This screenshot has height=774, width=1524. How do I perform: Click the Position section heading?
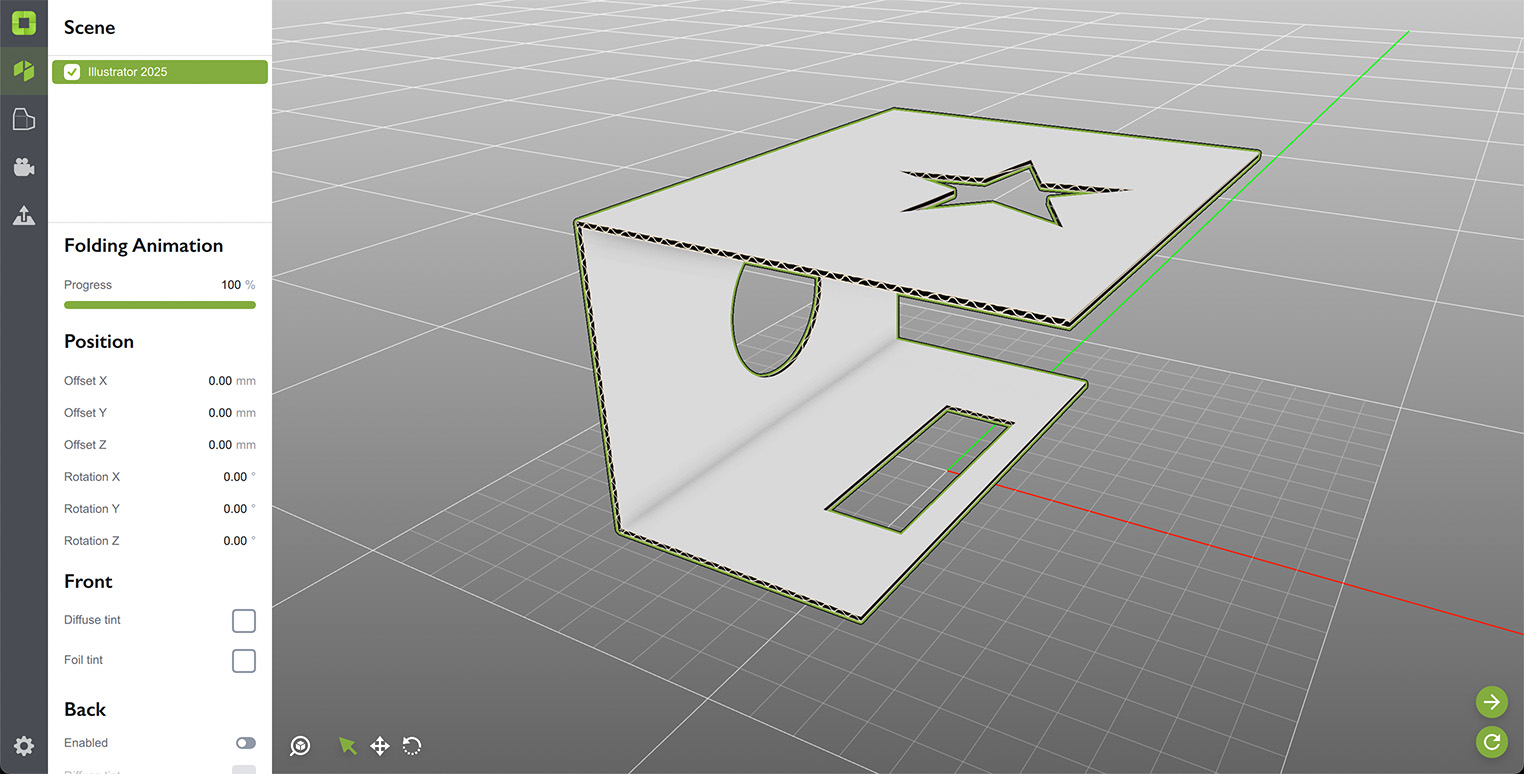(99, 341)
